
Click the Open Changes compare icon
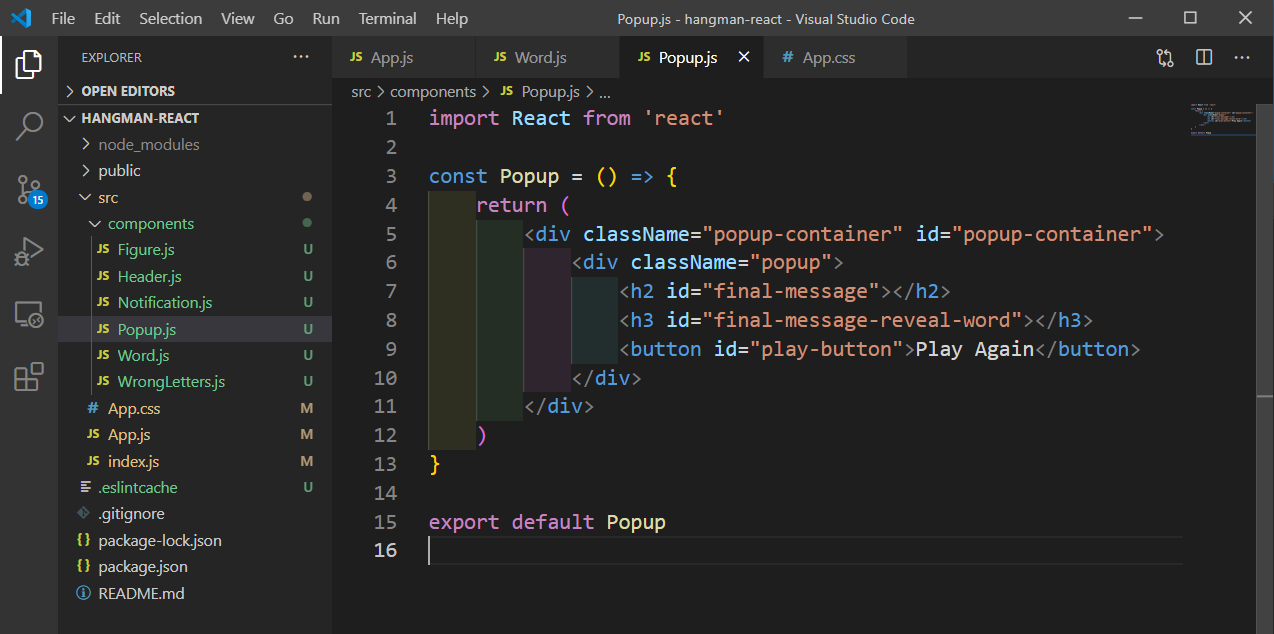click(1165, 58)
